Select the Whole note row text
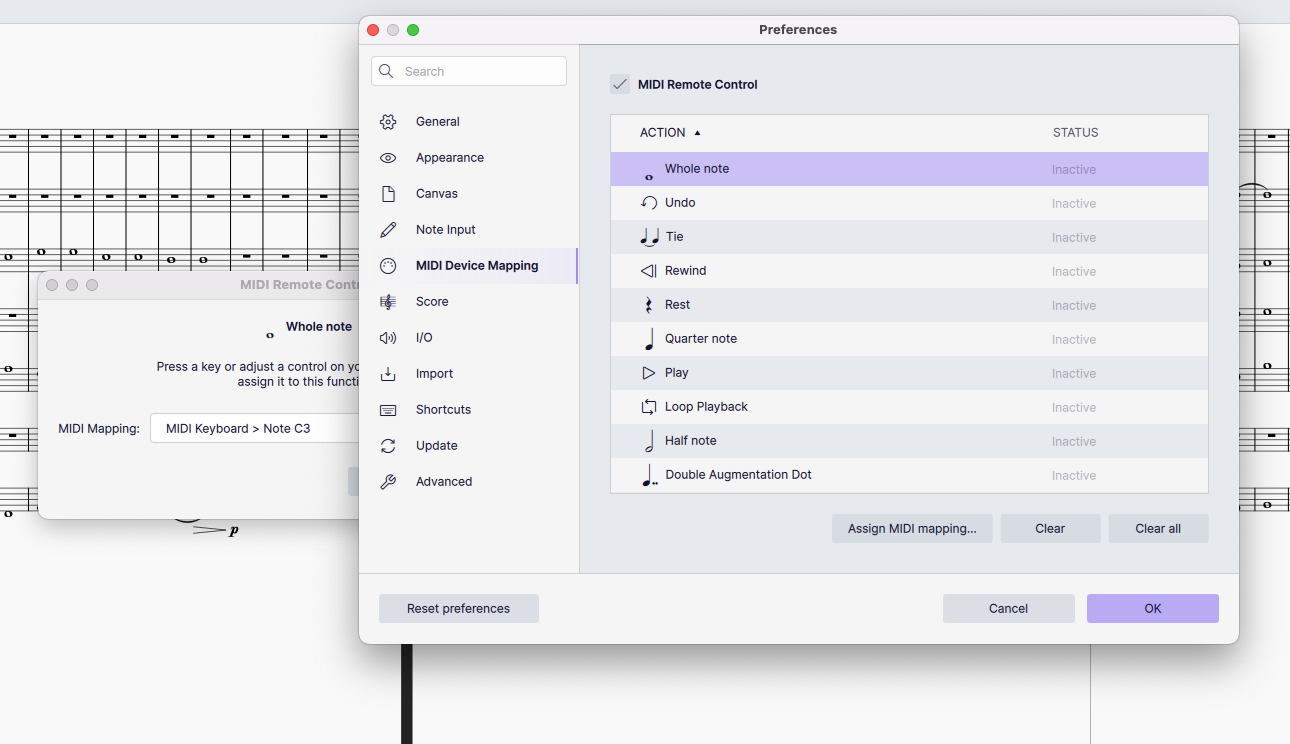This screenshot has height=744, width=1290. click(697, 169)
